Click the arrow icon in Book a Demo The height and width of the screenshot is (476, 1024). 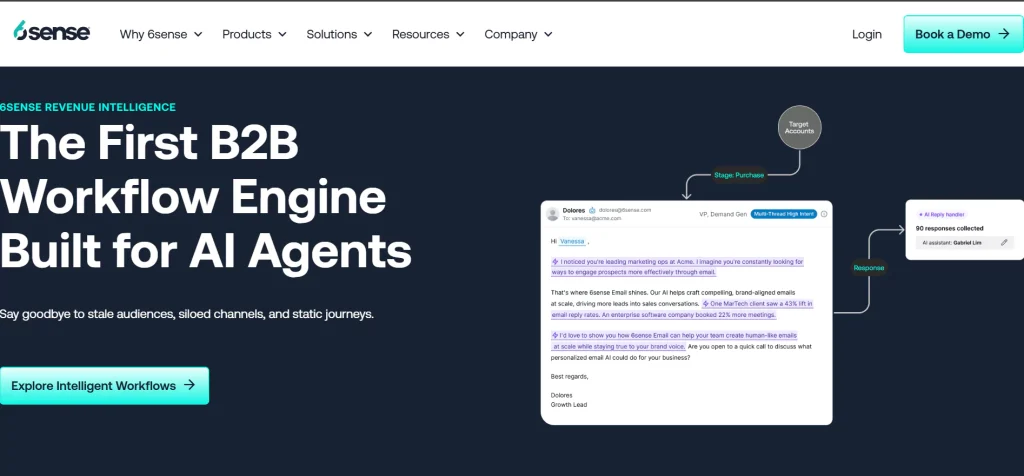[1004, 34]
